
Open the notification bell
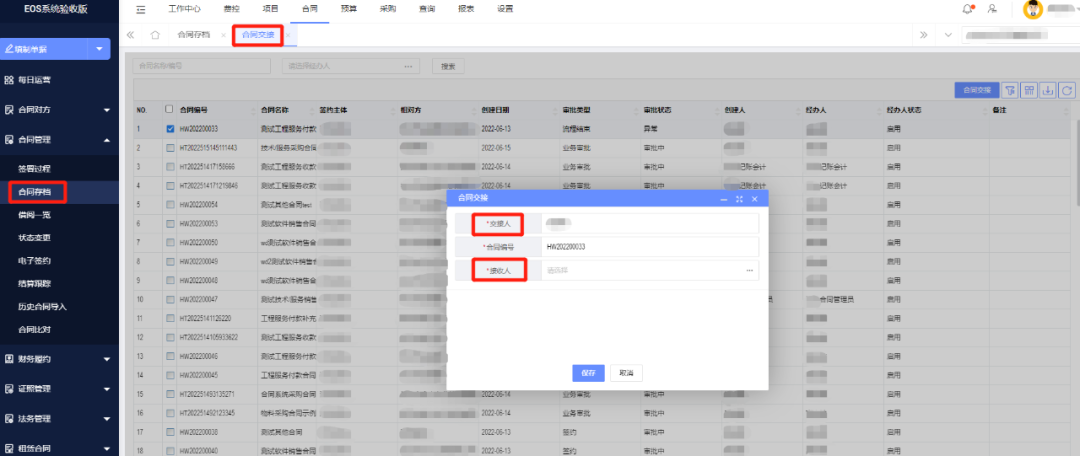(968, 9)
